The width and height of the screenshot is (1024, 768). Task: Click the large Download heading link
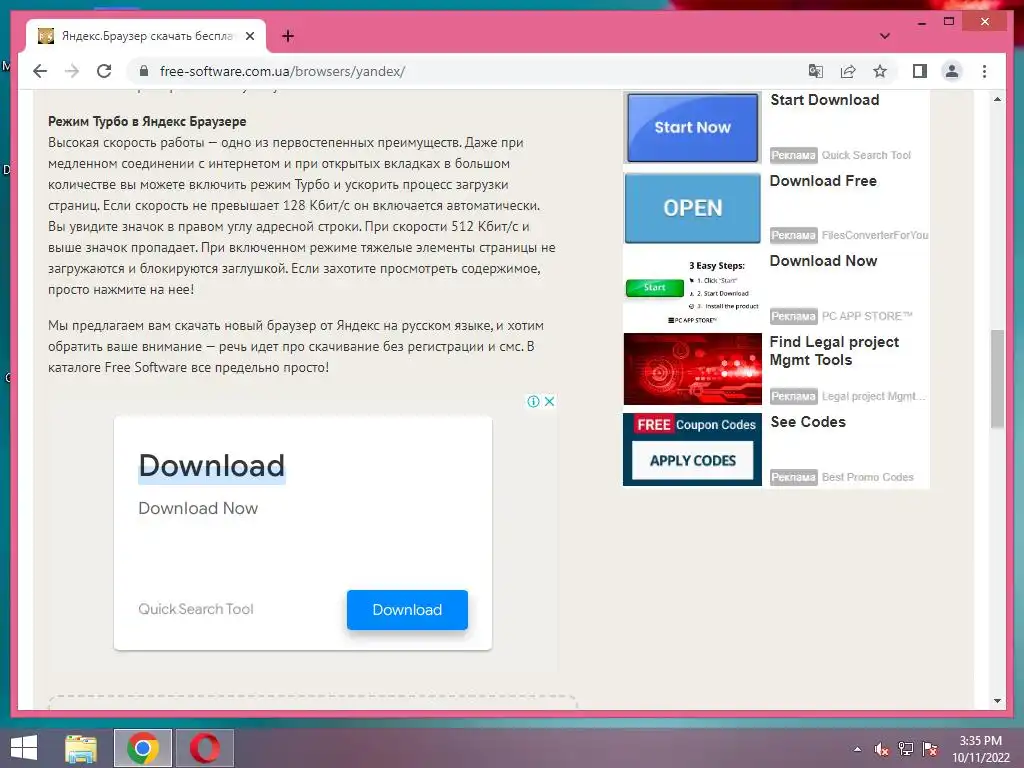click(x=212, y=466)
